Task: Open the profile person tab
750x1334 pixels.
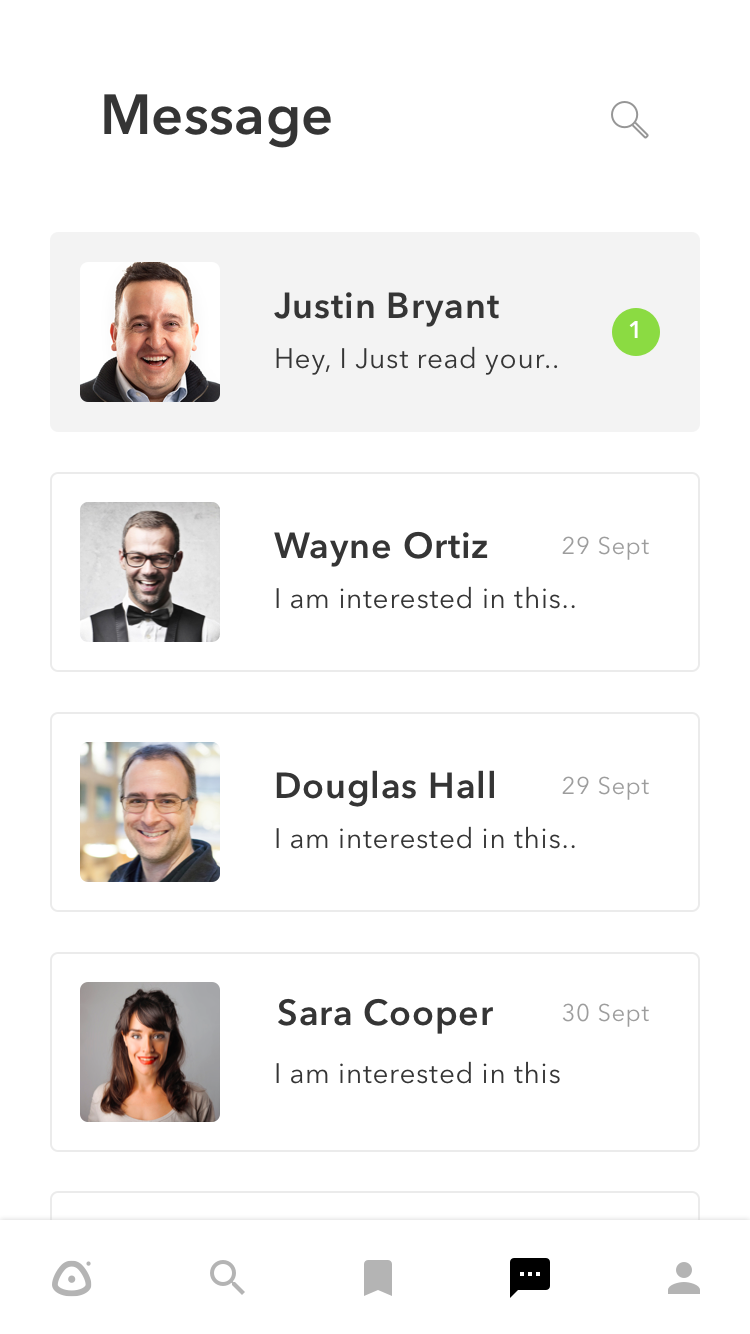Action: pos(684,1277)
